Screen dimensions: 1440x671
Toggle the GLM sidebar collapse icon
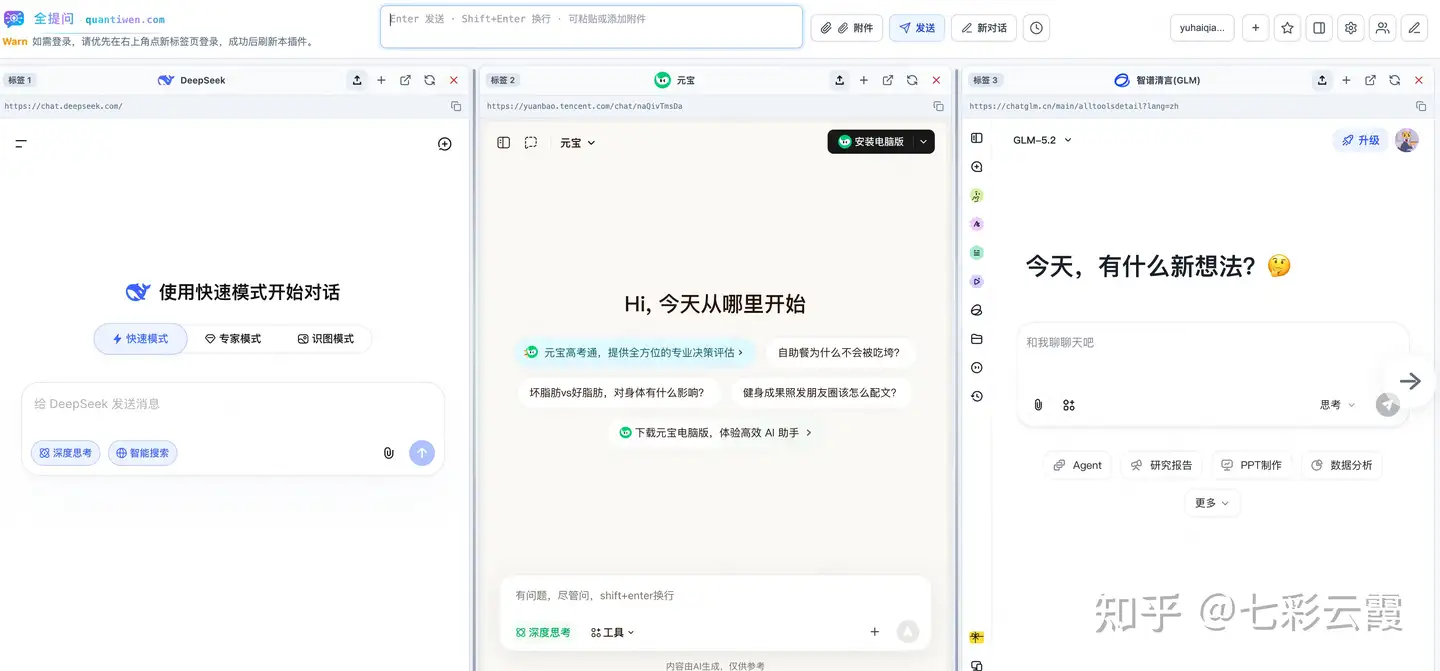(x=977, y=138)
